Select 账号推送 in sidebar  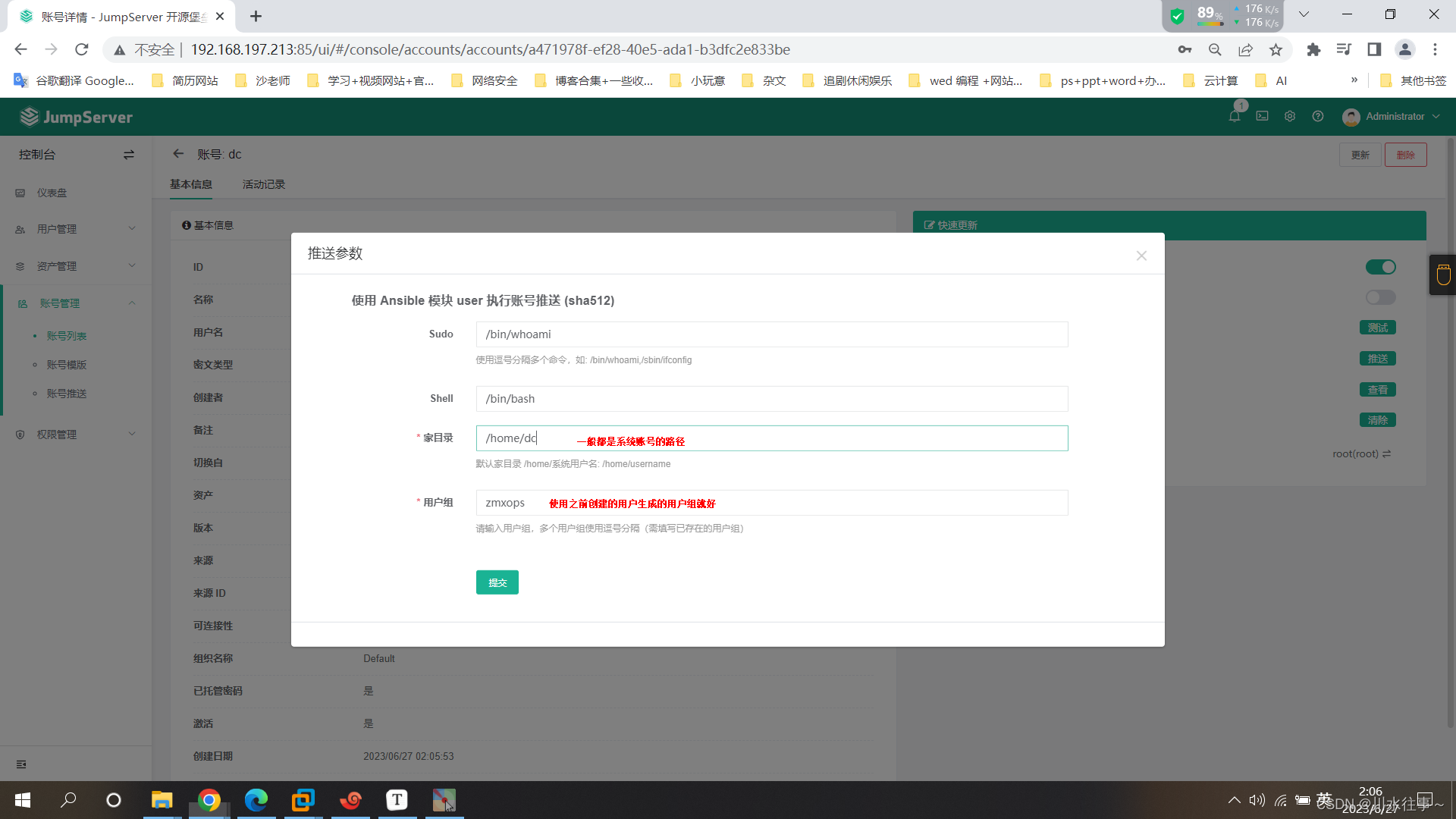click(x=67, y=394)
